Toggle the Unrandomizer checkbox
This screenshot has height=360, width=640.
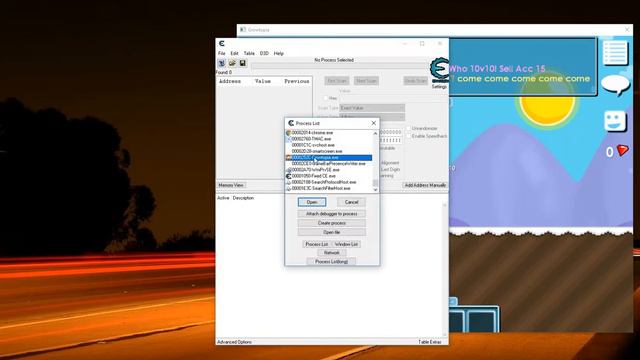coord(409,129)
